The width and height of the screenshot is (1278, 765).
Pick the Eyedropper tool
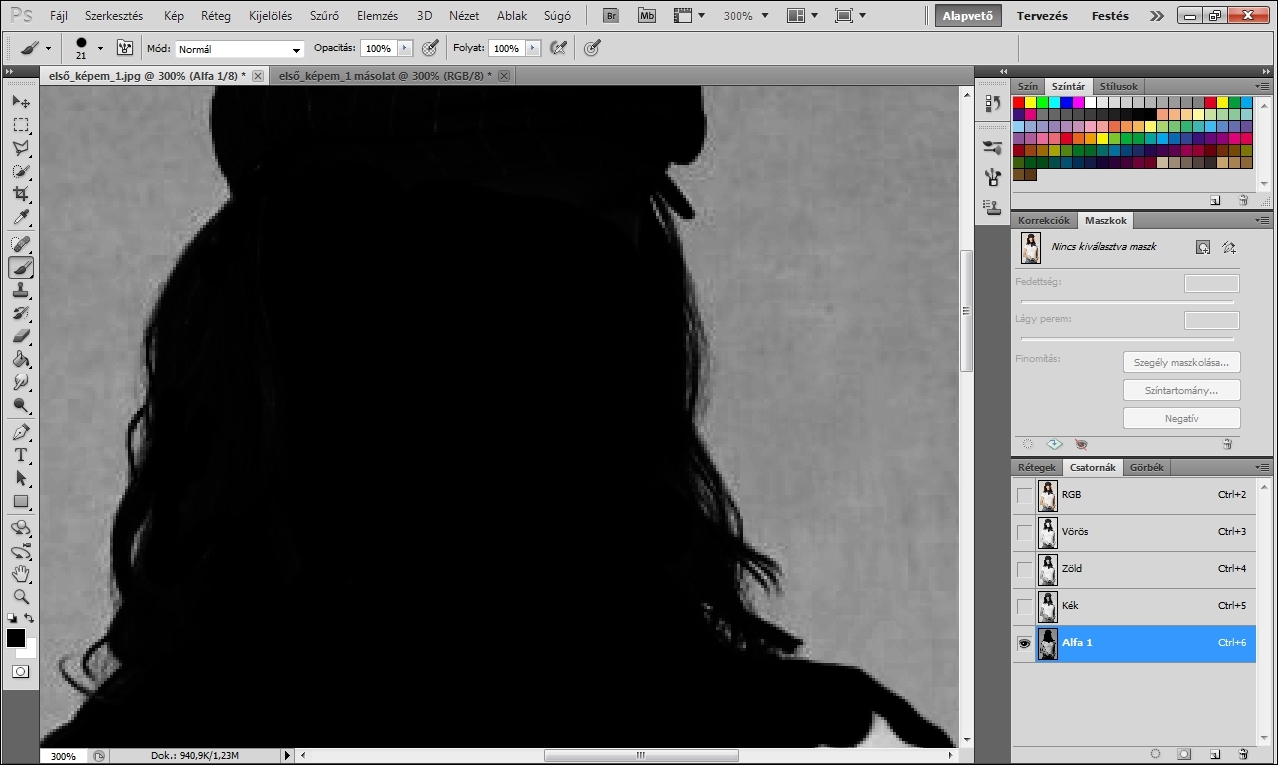tap(21, 218)
